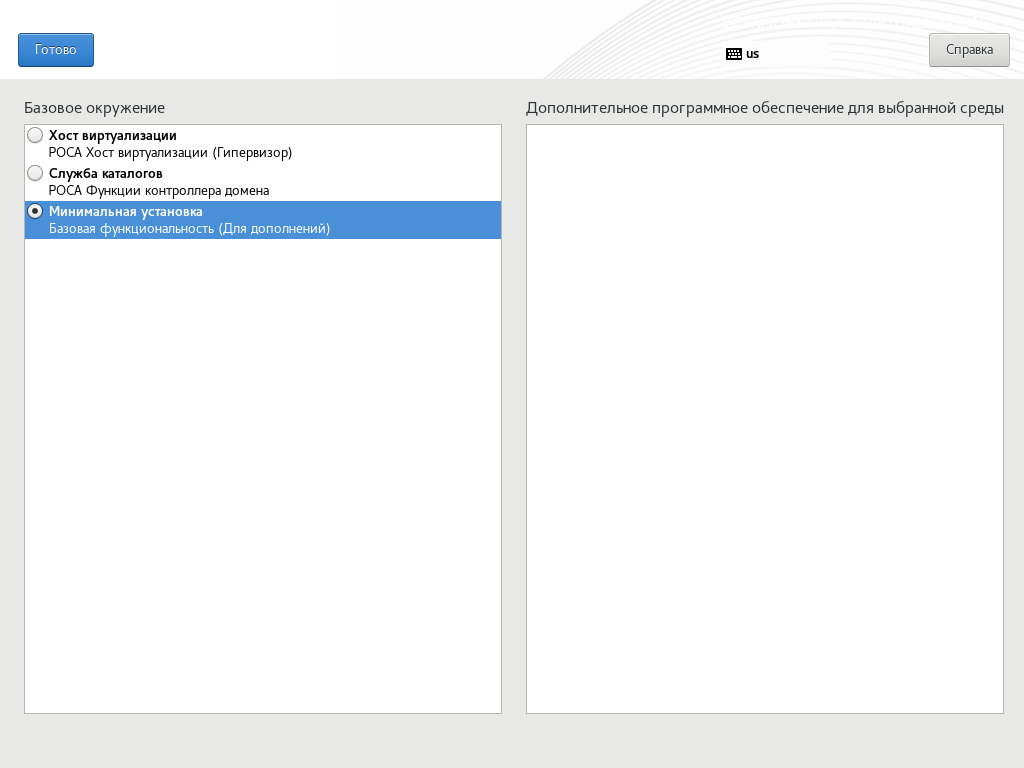This screenshot has height=768, width=1024.
Task: Choose the bold "Служба каталогов" title
Action: (105, 173)
